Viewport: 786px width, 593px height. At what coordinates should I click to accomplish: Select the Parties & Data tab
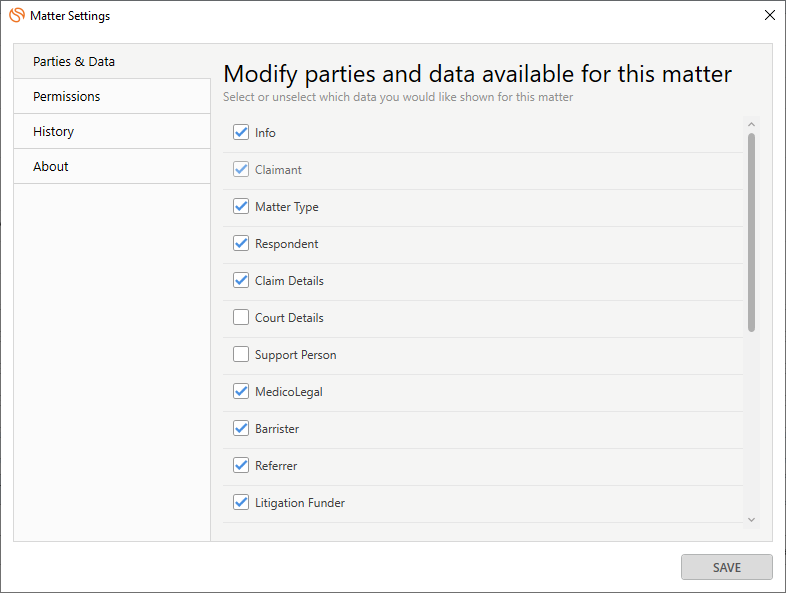[x=112, y=61]
